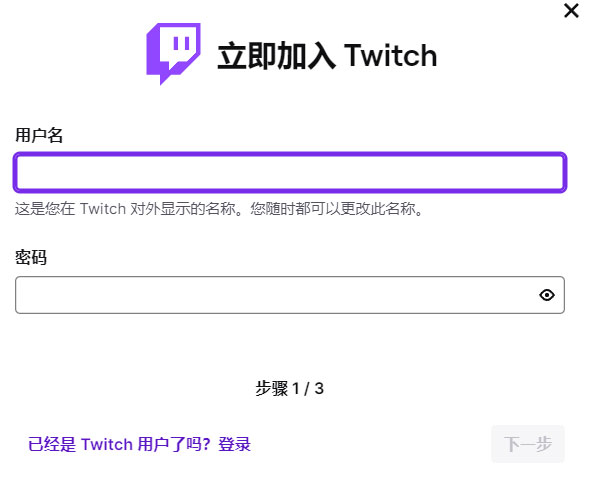Toggle password visibility in 密码 box
Image resolution: width=595 pixels, height=477 pixels.
(x=546, y=295)
